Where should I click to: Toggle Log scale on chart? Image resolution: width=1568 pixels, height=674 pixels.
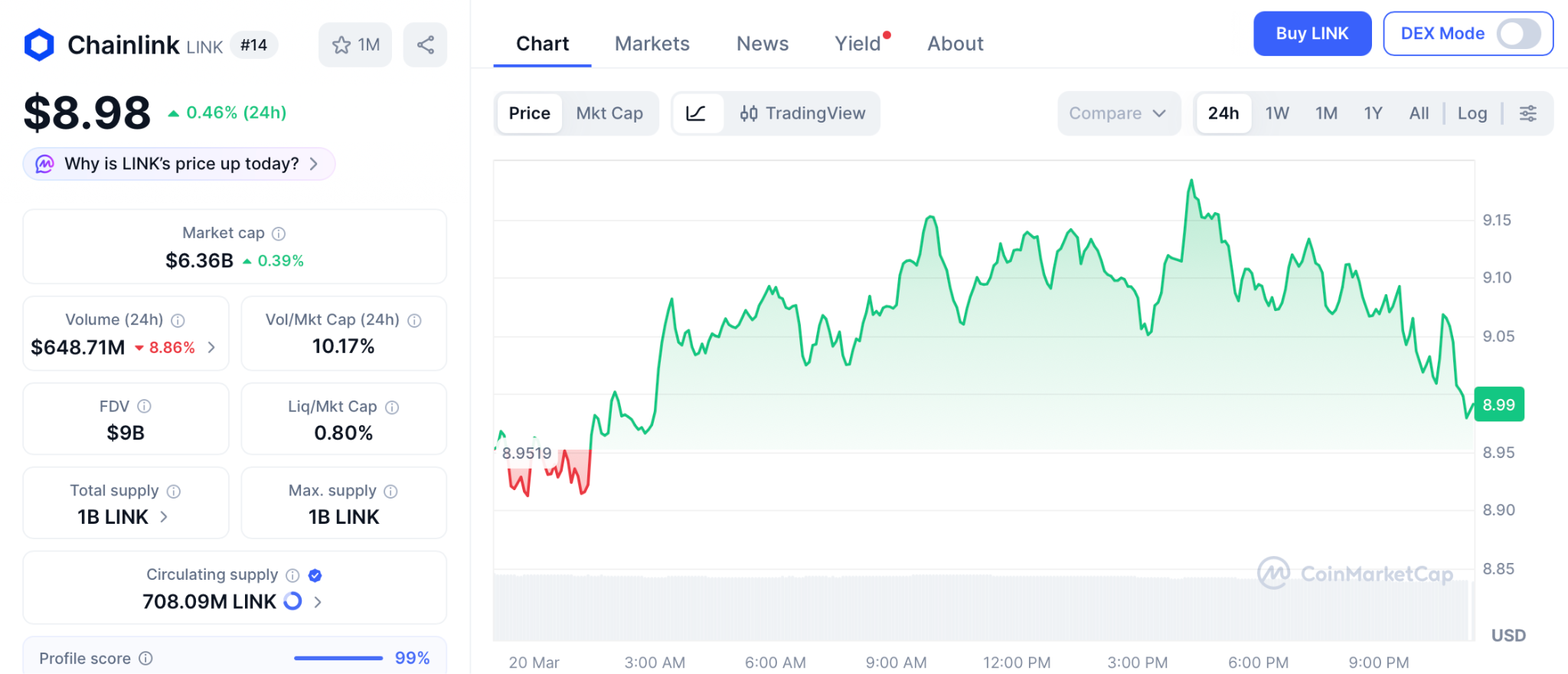click(1472, 113)
